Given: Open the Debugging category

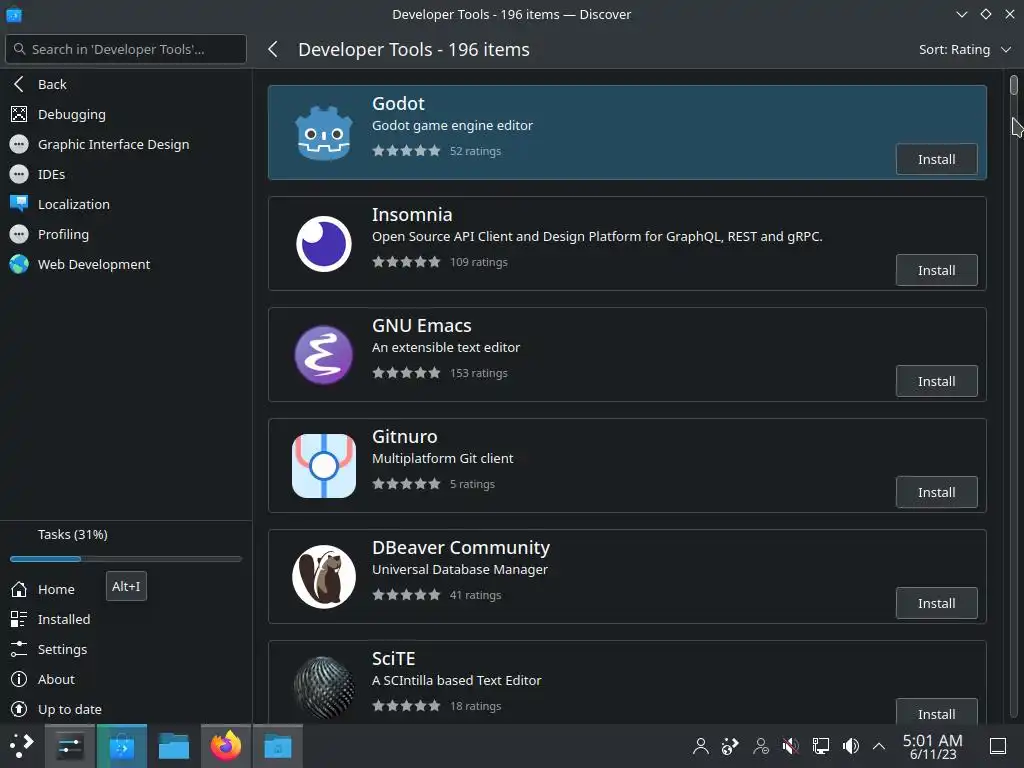Looking at the screenshot, I should (x=71, y=114).
